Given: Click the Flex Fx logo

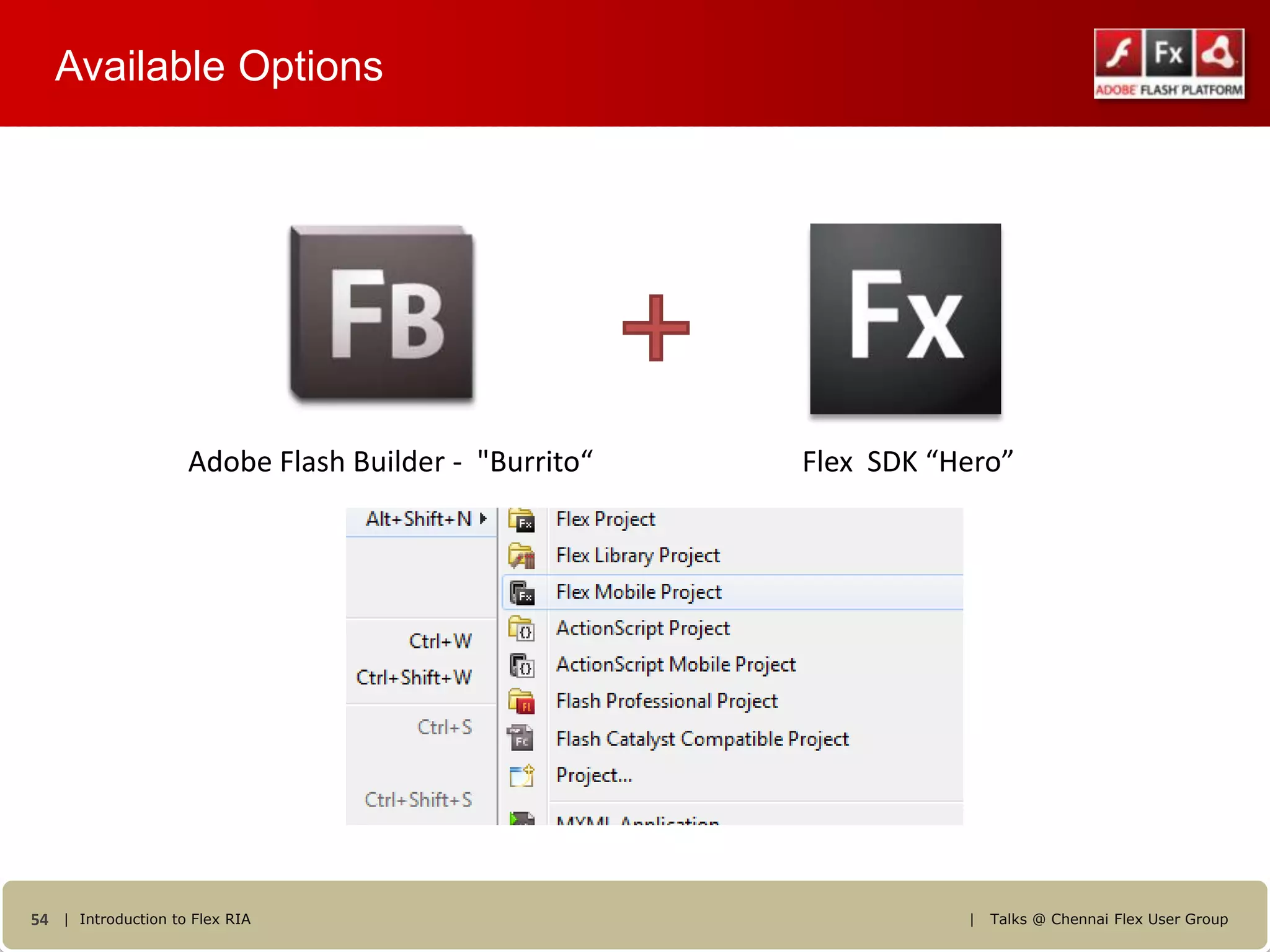Looking at the screenshot, I should click(905, 319).
